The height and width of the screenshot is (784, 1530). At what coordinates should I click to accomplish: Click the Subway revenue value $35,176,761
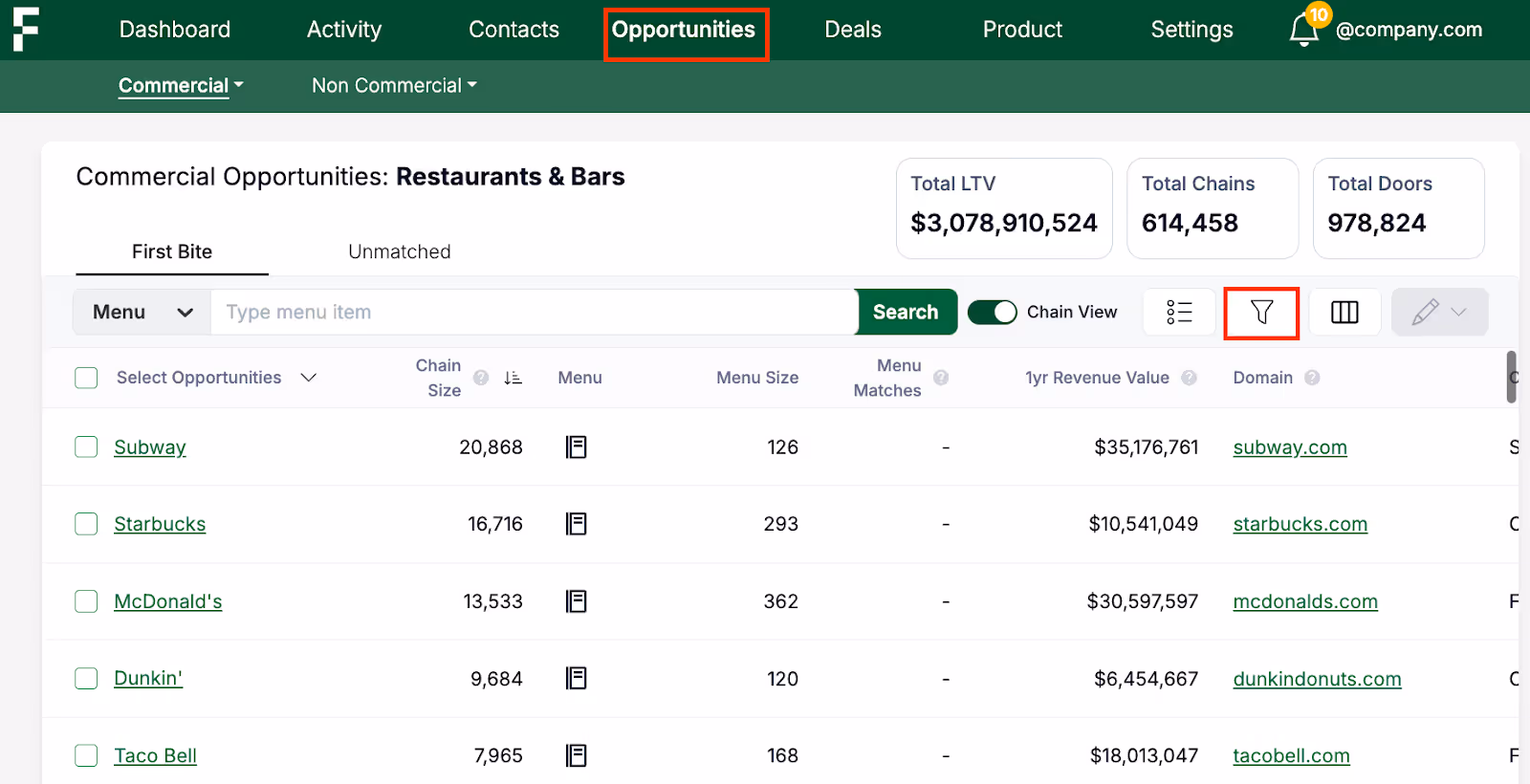pos(1146,447)
